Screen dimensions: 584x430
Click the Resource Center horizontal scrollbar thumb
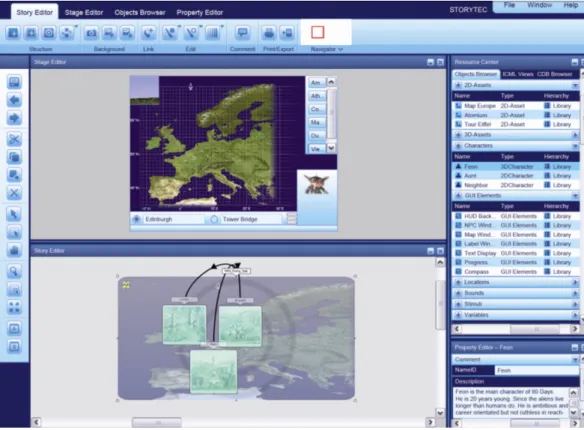click(535, 329)
